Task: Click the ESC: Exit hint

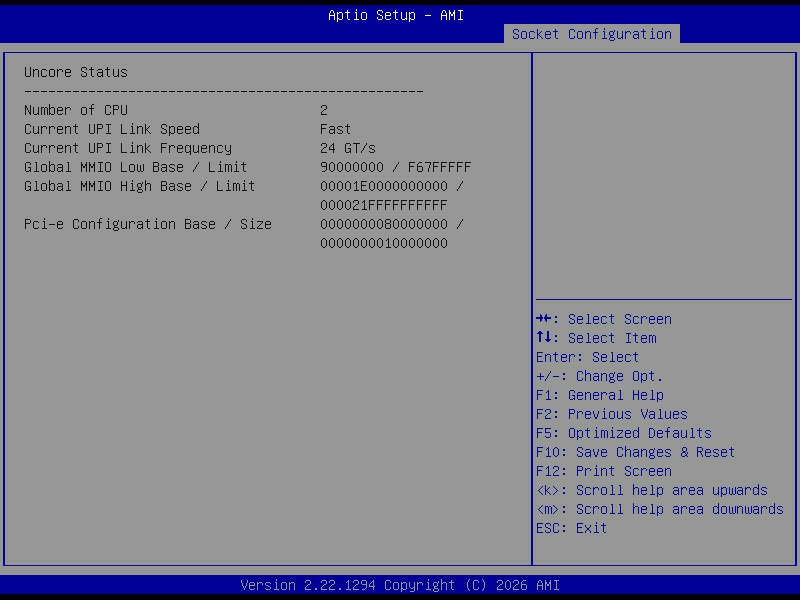Action: (x=571, y=529)
